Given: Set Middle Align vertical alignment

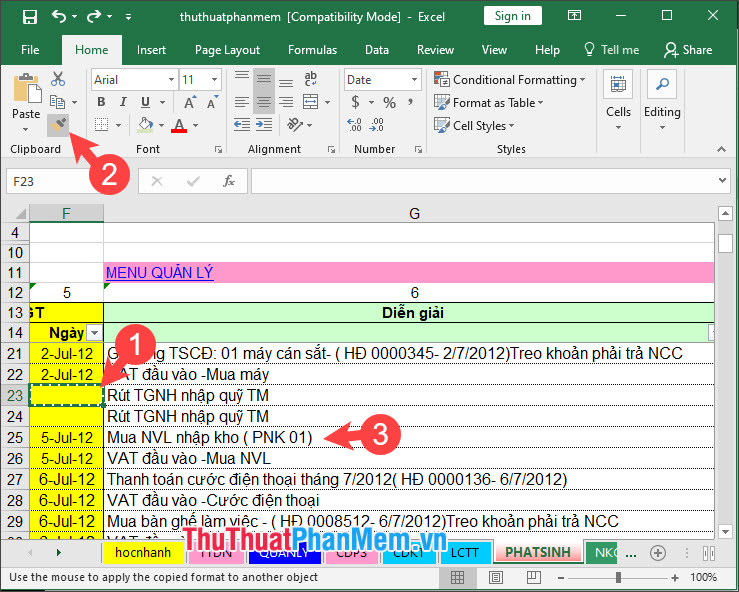Looking at the screenshot, I should coord(264,79).
